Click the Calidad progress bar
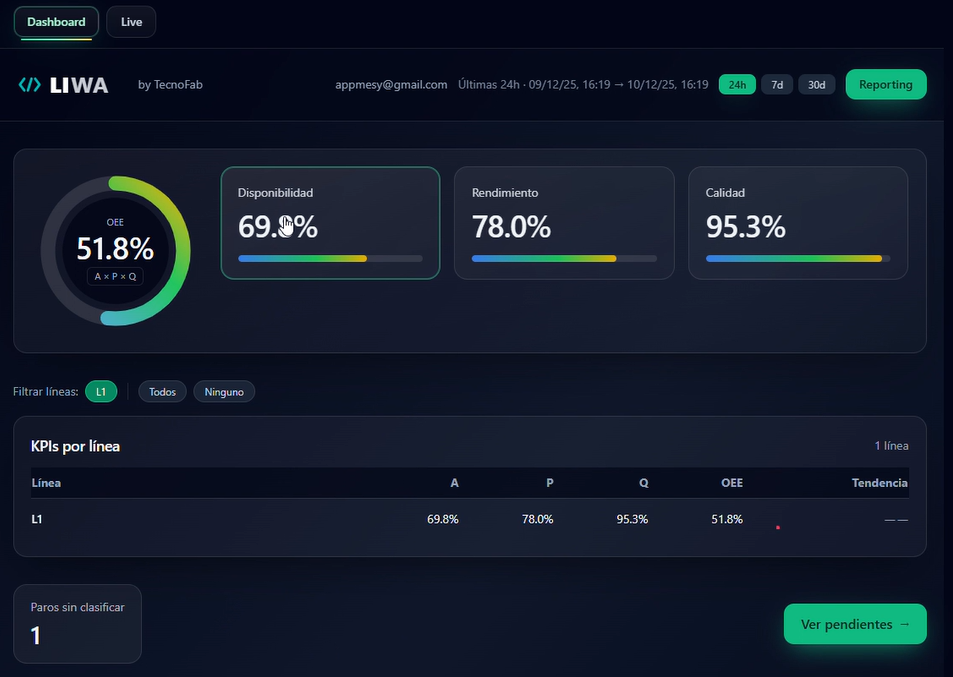This screenshot has width=953, height=677. 798,259
